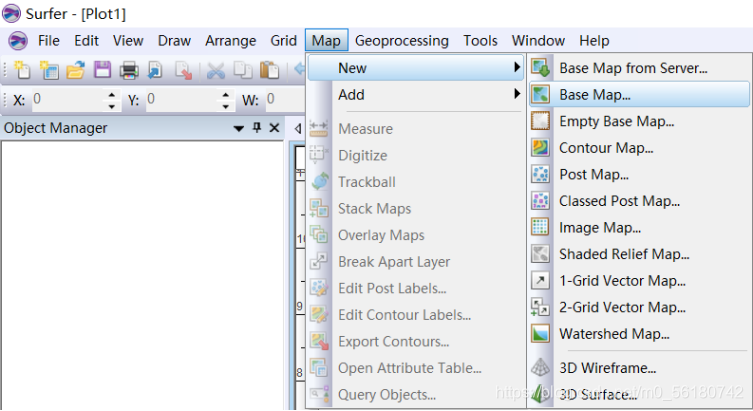Open the File menu
753x411 pixels.
click(49, 41)
